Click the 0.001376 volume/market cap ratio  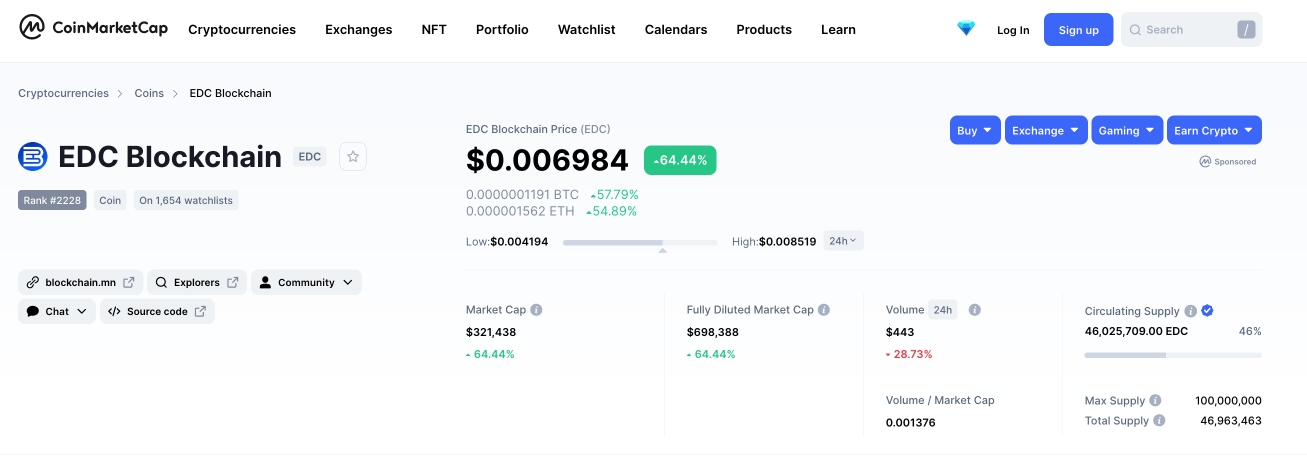tap(911, 422)
